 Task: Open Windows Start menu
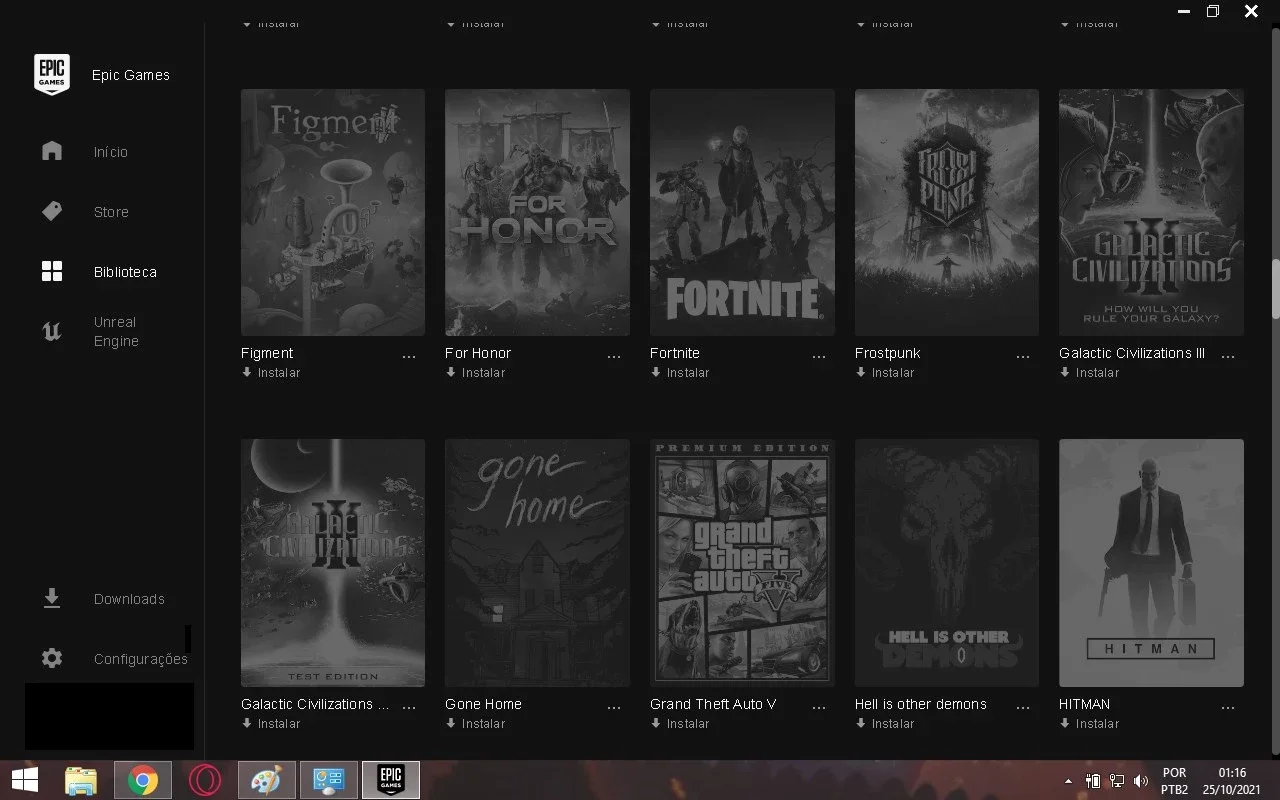point(25,780)
